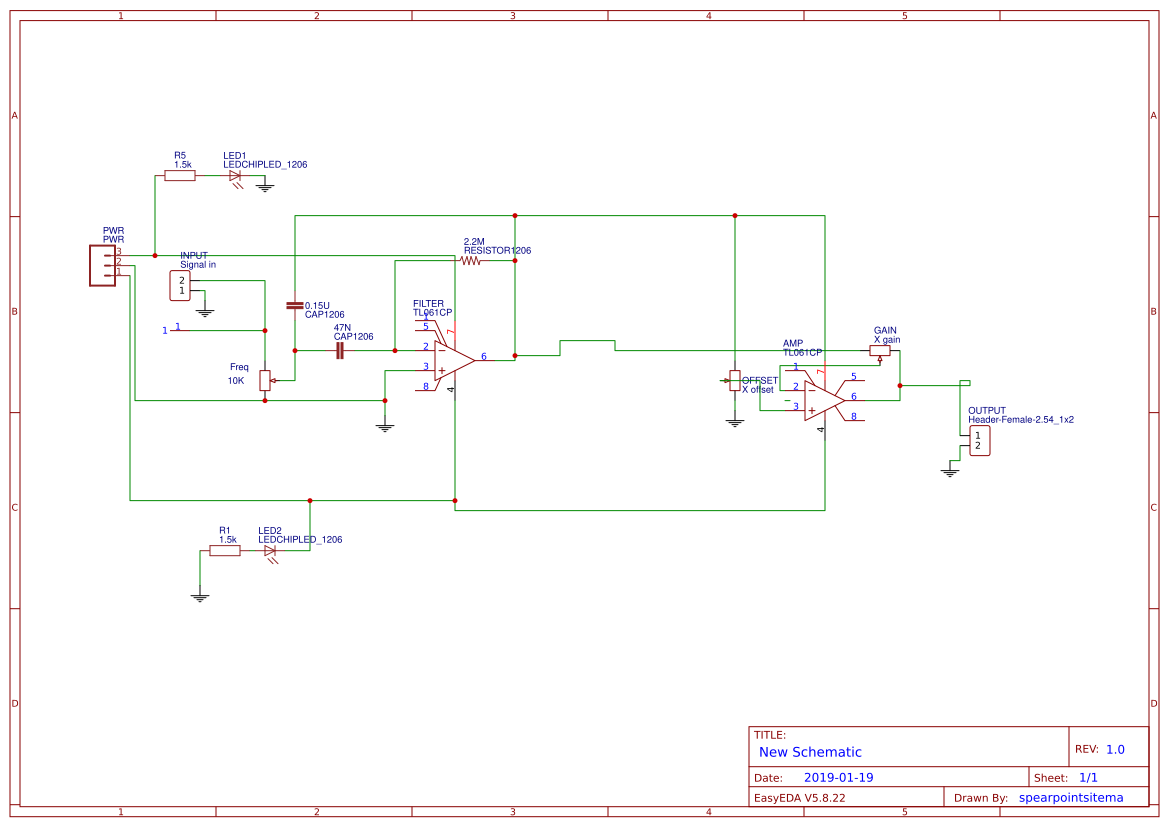Select the INPUT Signal in header
The width and height of the screenshot is (1169, 827).
pos(180,283)
